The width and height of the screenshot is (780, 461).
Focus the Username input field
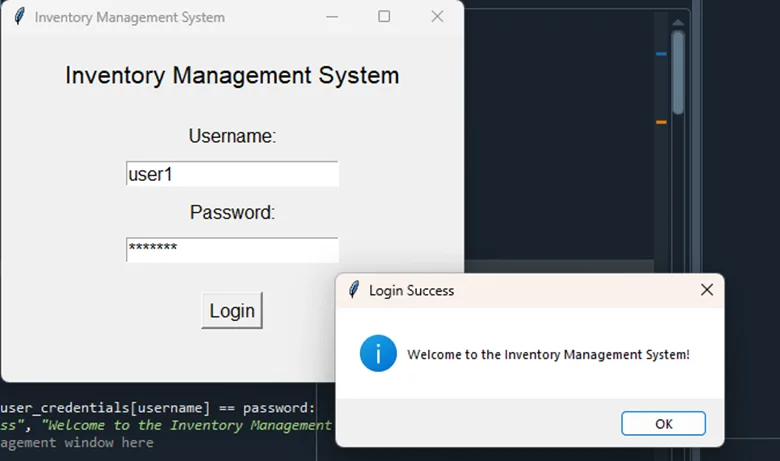[x=232, y=174]
